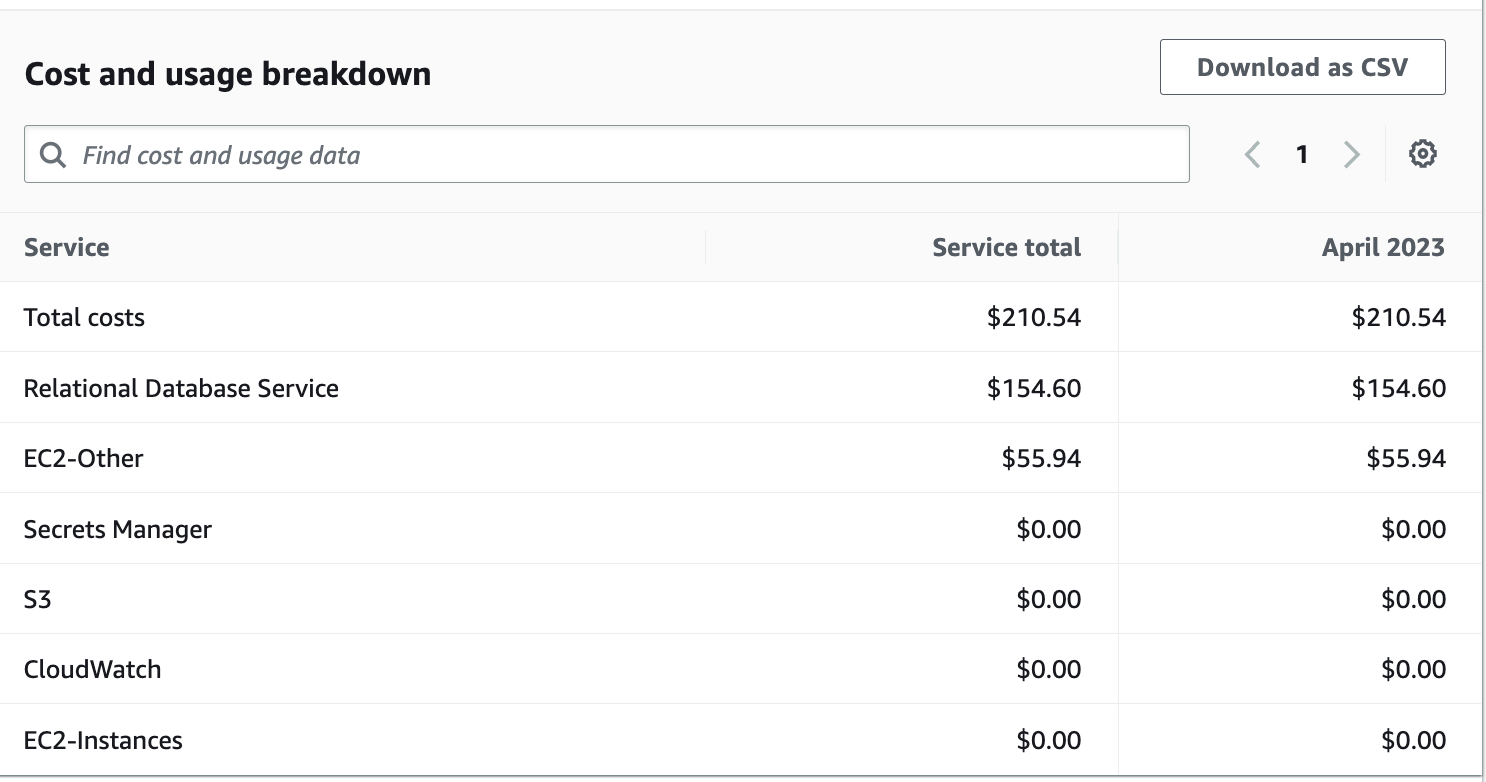1486x782 pixels.
Task: Click the search magnifier icon
Action: [x=52, y=155]
